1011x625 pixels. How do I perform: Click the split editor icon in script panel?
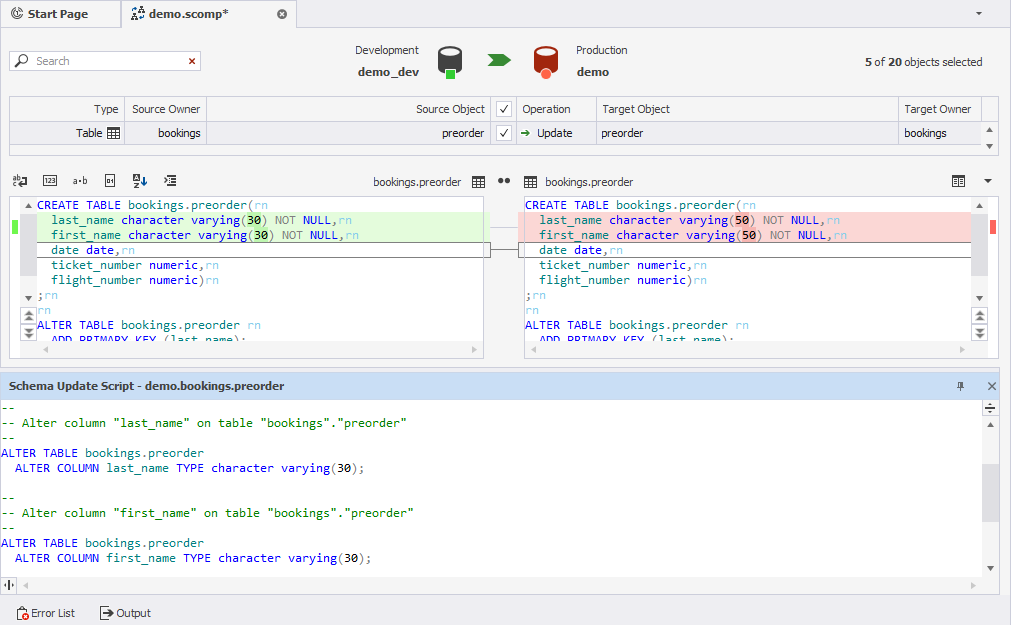click(990, 408)
